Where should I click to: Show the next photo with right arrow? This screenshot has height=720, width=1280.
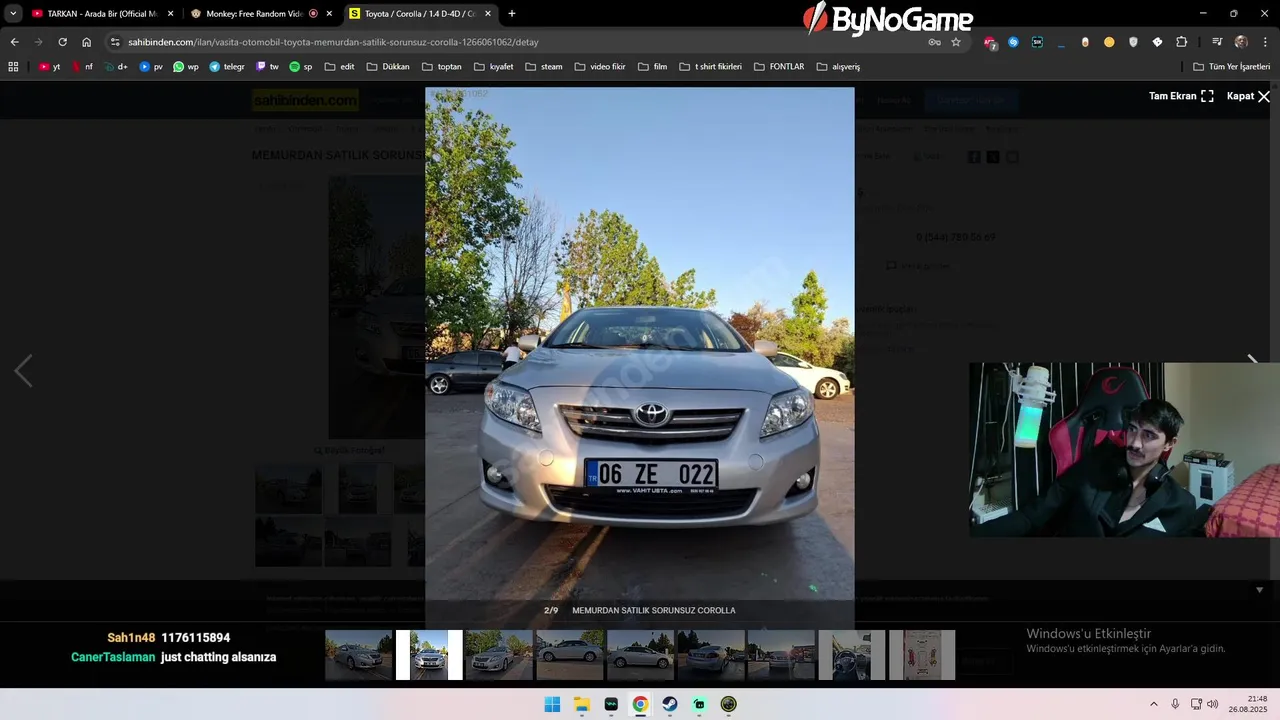[1252, 360]
